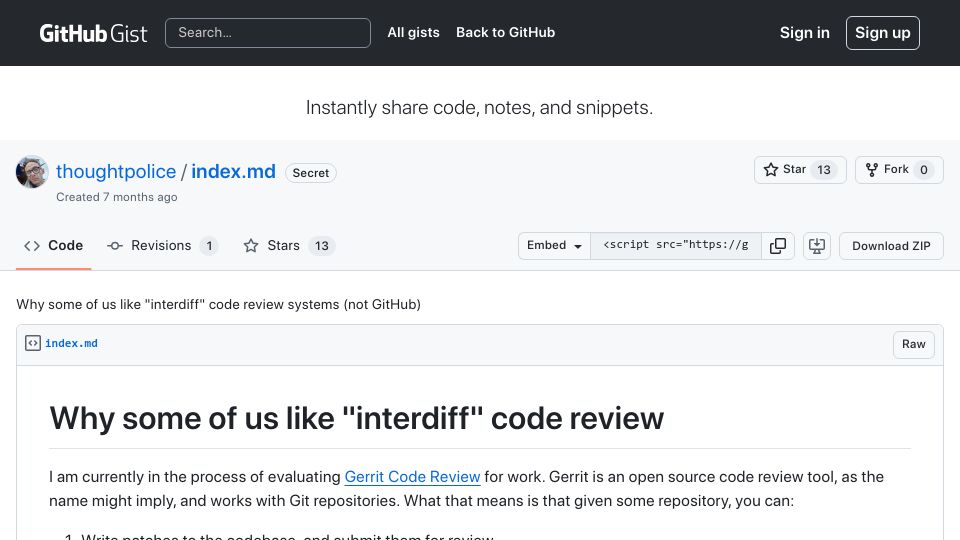The image size is (960, 540).
Task: View the Raw file
Action: tap(913, 344)
